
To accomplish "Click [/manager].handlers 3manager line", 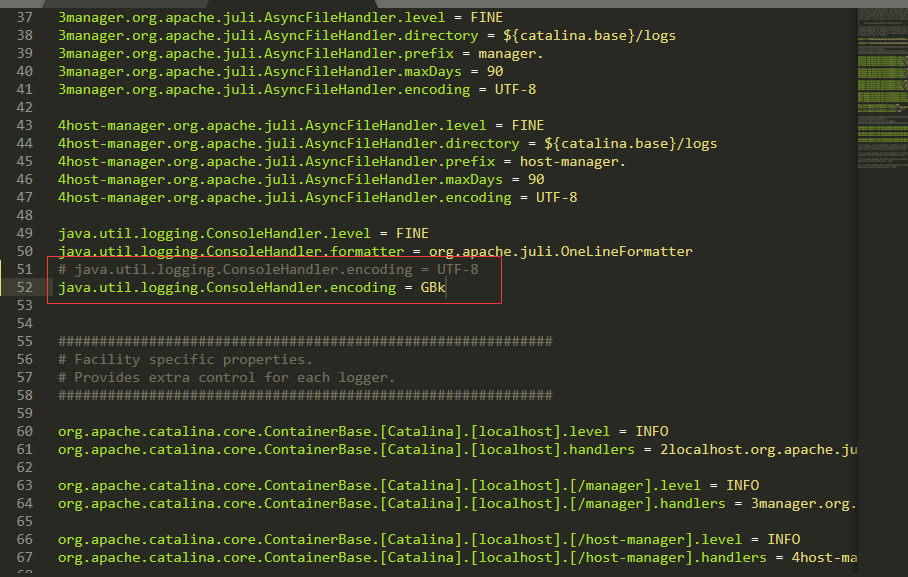I will pos(457,503).
